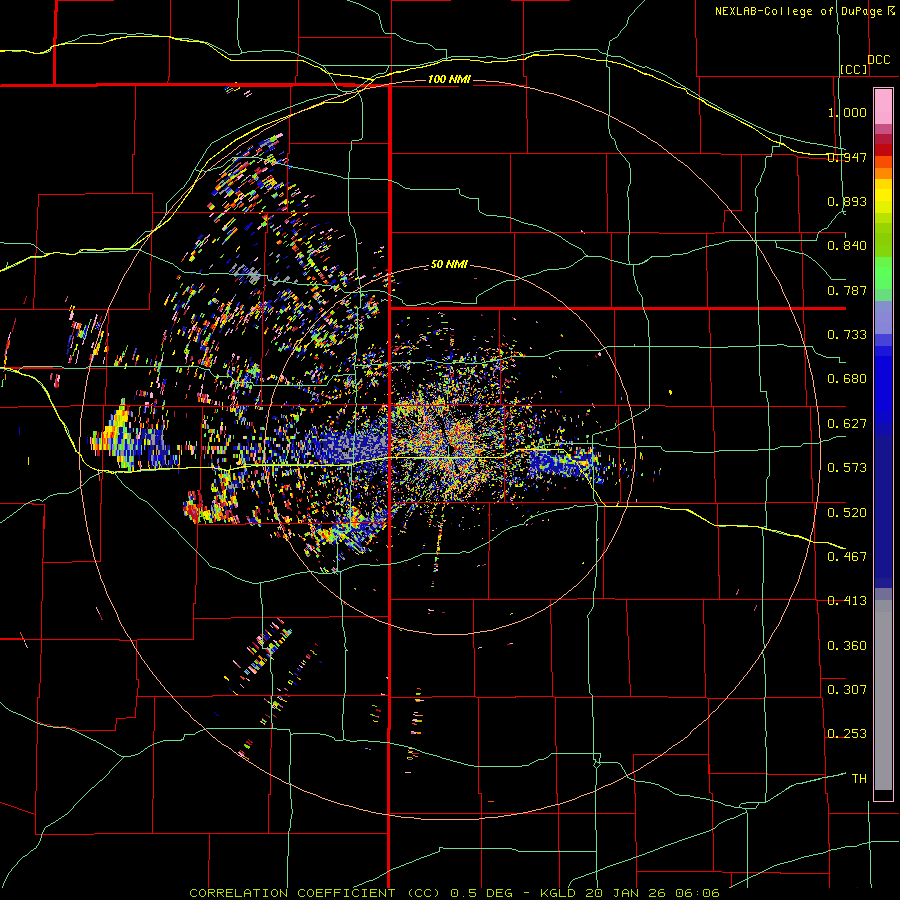Viewport: 900px width, 900px height.
Task: Select the 0.733 scale value
Action: point(847,335)
